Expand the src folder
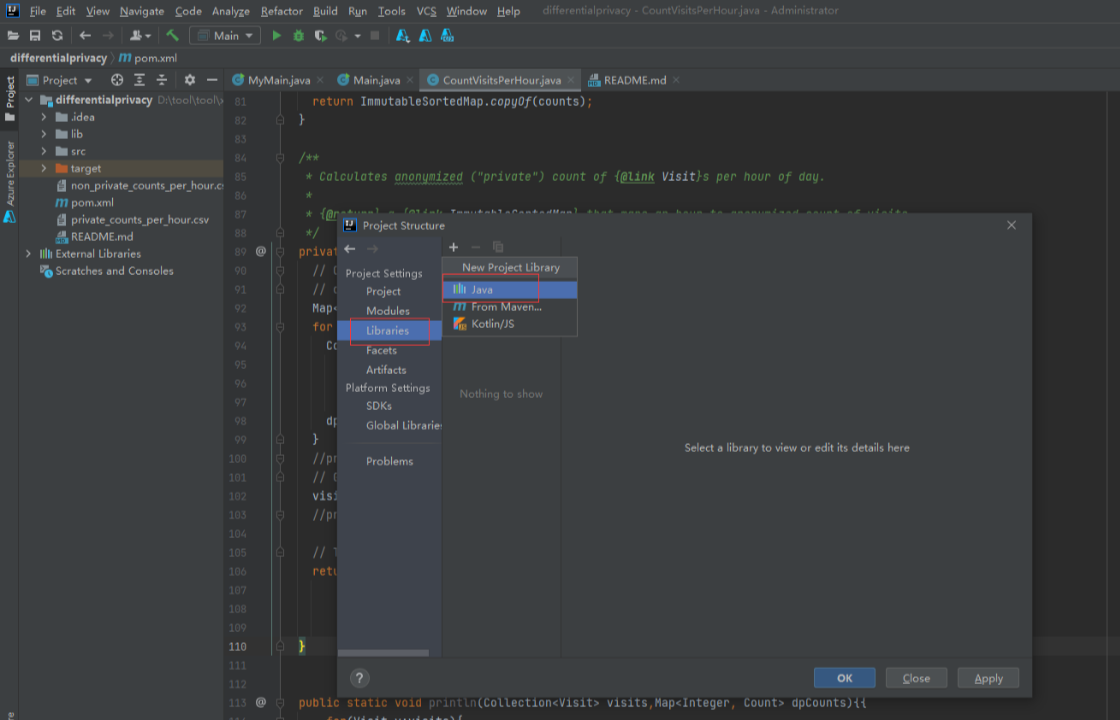Image resolution: width=1120 pixels, height=720 pixels. pyautogui.click(x=44, y=151)
